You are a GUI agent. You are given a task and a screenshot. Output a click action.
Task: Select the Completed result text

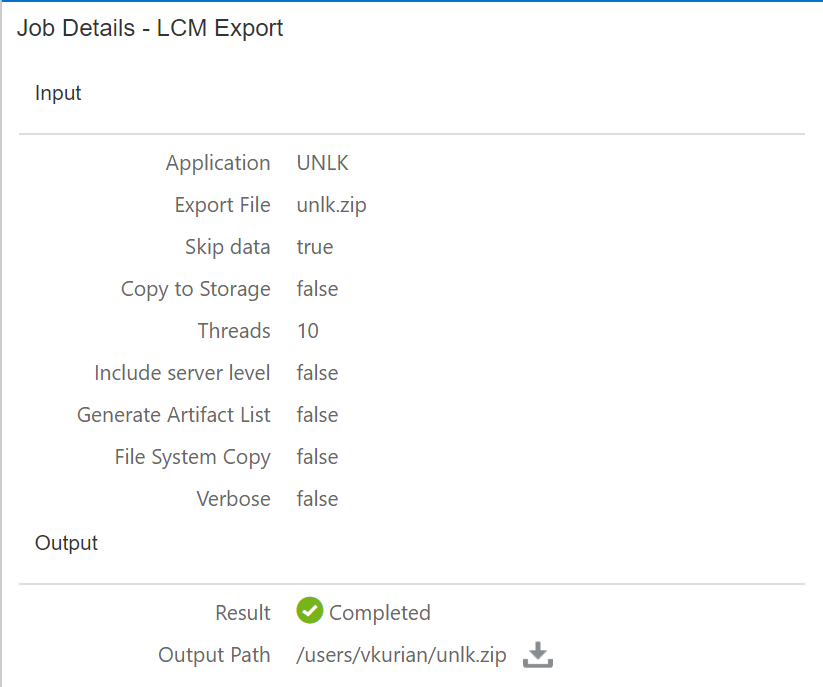[x=380, y=613]
